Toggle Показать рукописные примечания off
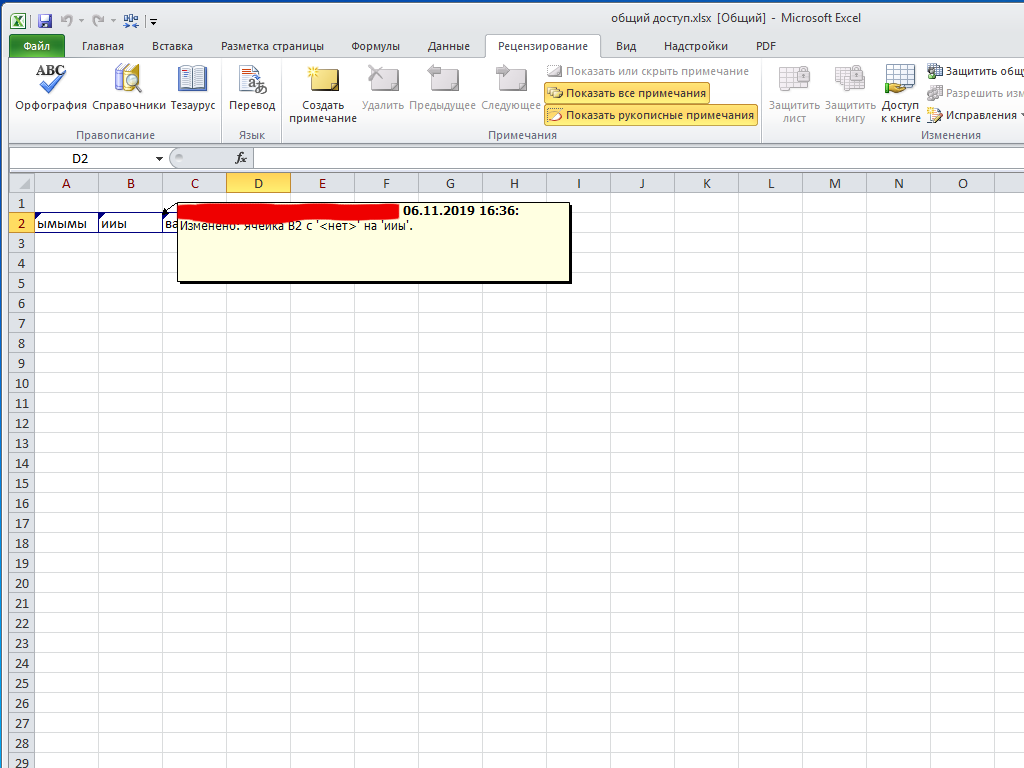Screen dimensions: 1024x768 tap(650, 115)
